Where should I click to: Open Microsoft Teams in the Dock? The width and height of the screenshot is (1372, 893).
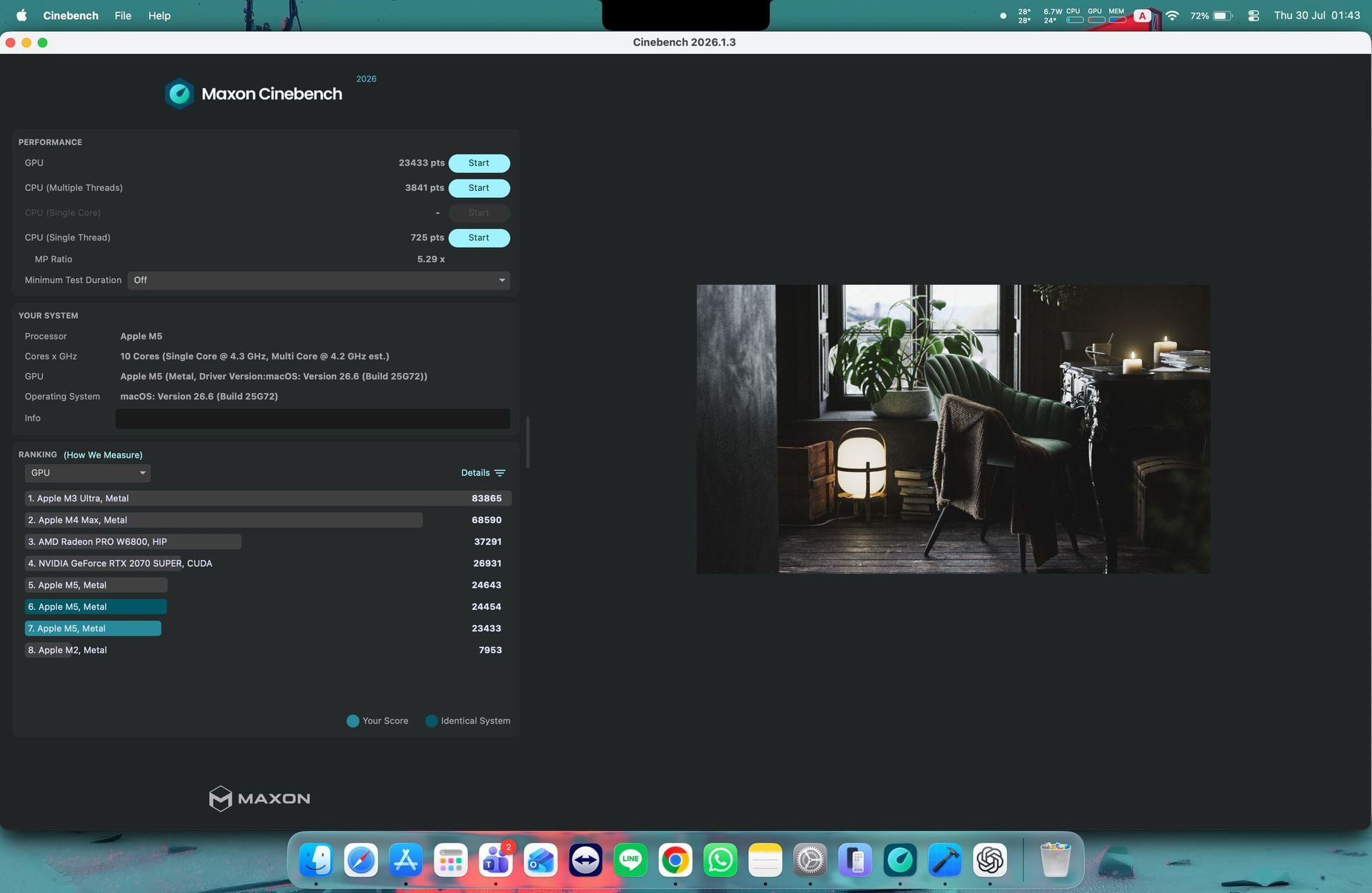496,860
